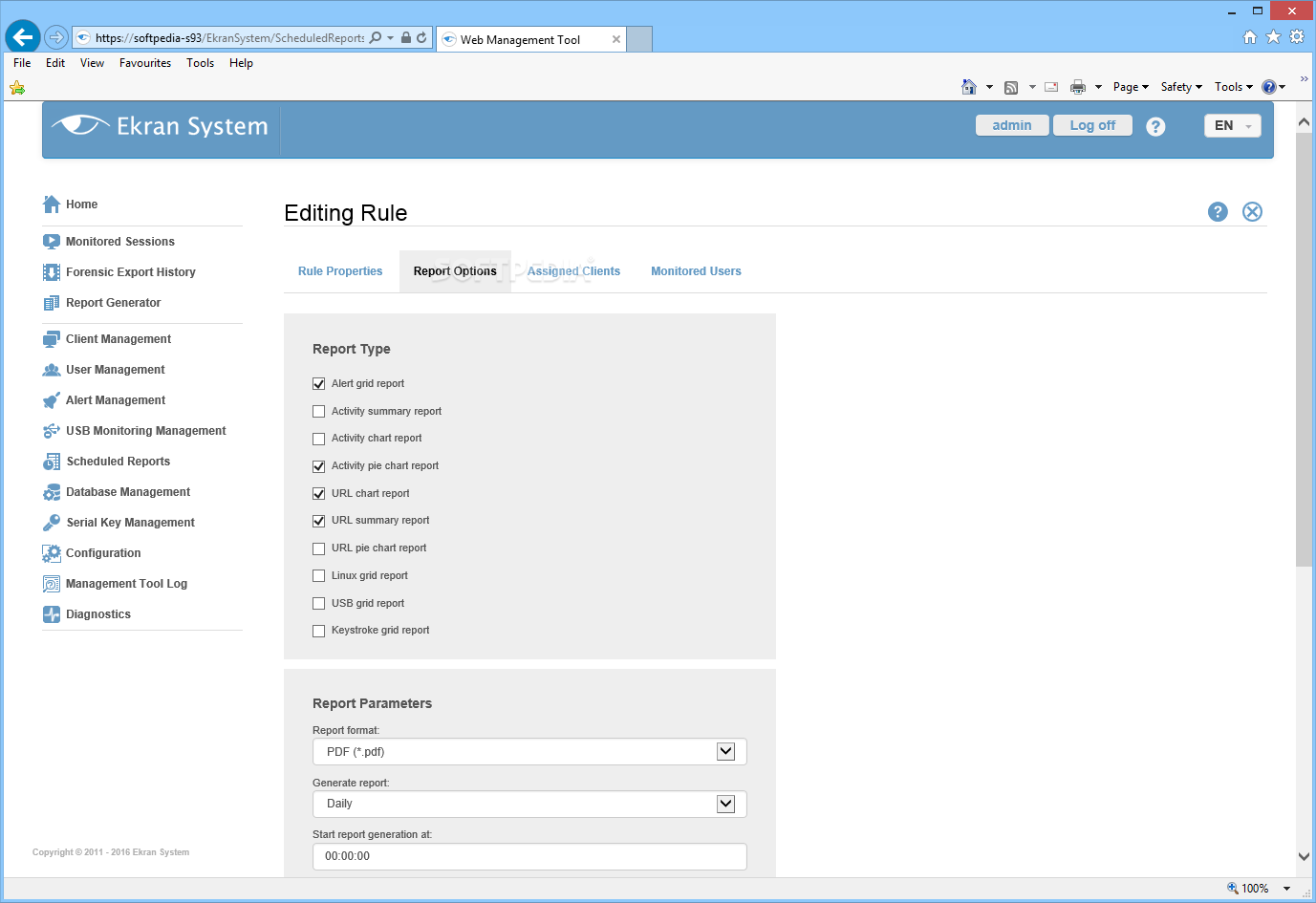This screenshot has width=1316, height=903.
Task: Switch to the Monitored Users tab
Action: click(696, 271)
